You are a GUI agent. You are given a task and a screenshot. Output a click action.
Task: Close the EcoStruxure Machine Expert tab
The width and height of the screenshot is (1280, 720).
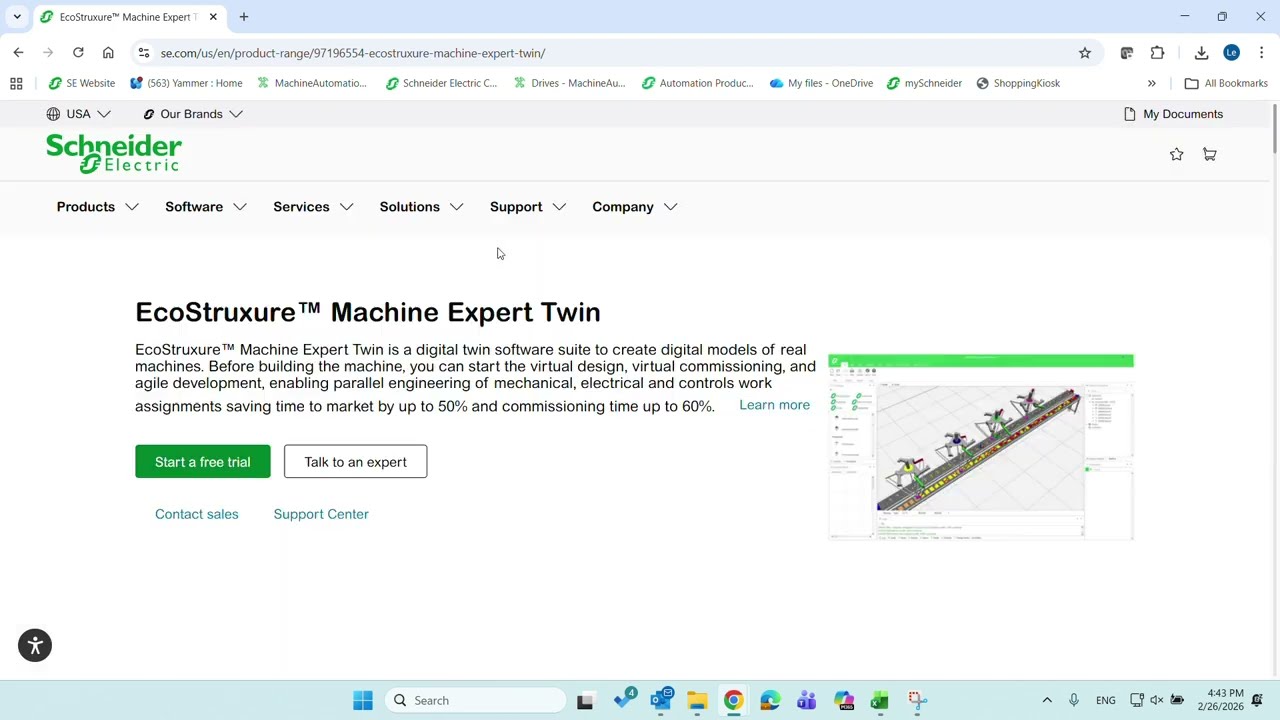(x=213, y=17)
